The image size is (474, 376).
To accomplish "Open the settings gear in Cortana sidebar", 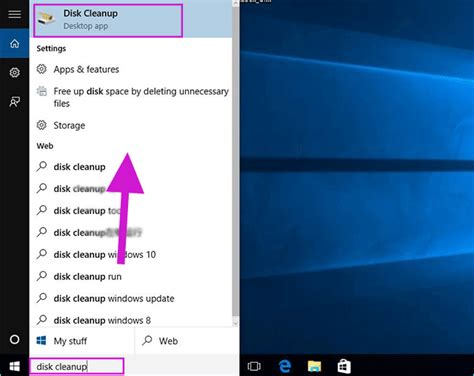I will tap(14, 72).
